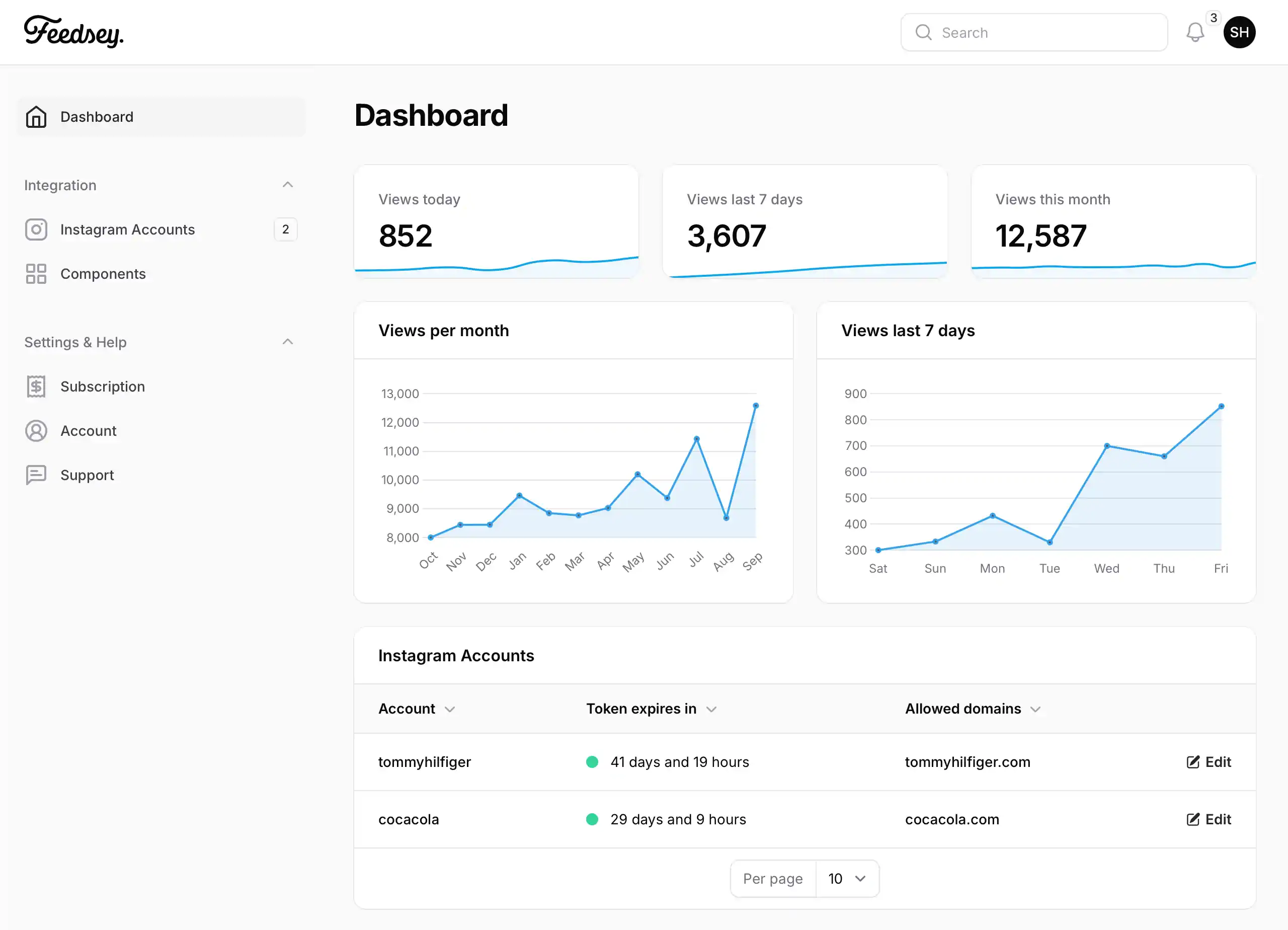Click the Per page label

coord(773,879)
